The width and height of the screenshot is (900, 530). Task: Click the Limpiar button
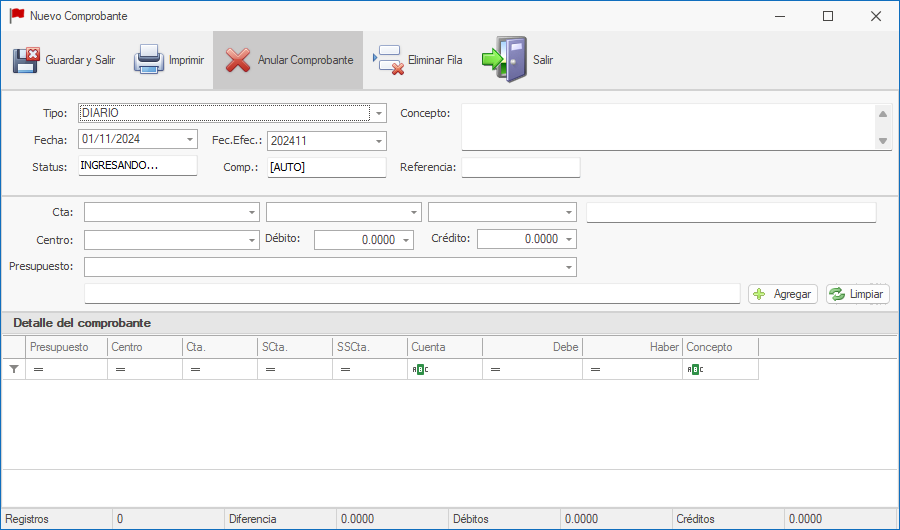tap(858, 294)
